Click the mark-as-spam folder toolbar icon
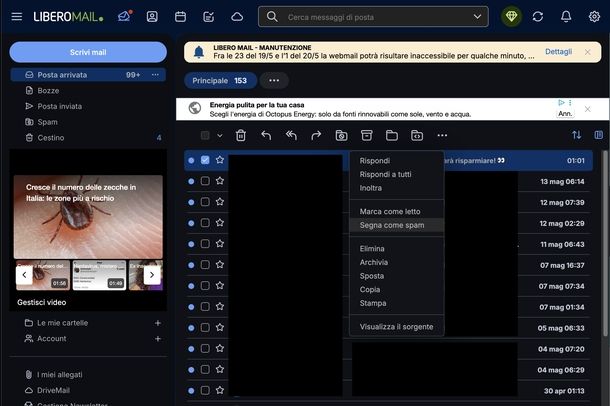Image resolution: width=610 pixels, height=406 pixels. [341, 135]
